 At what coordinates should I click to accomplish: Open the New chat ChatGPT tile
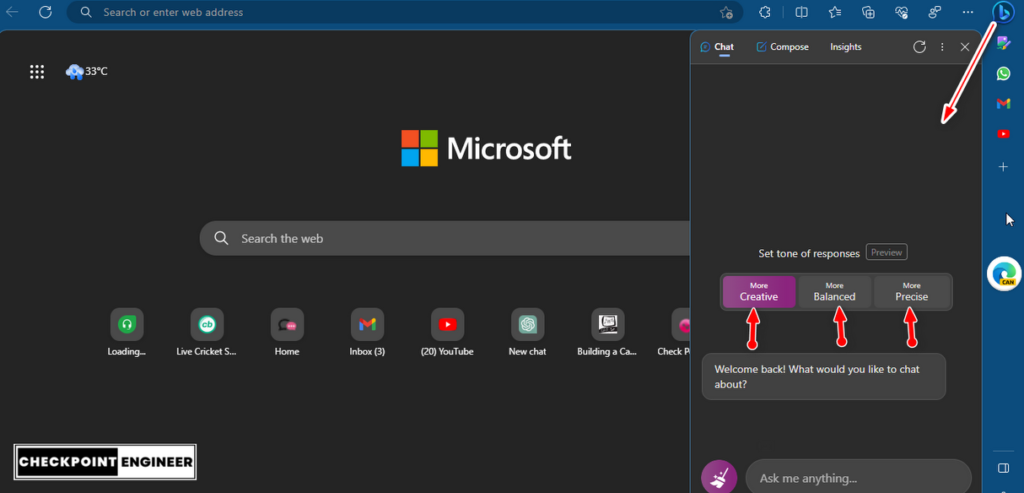point(528,333)
